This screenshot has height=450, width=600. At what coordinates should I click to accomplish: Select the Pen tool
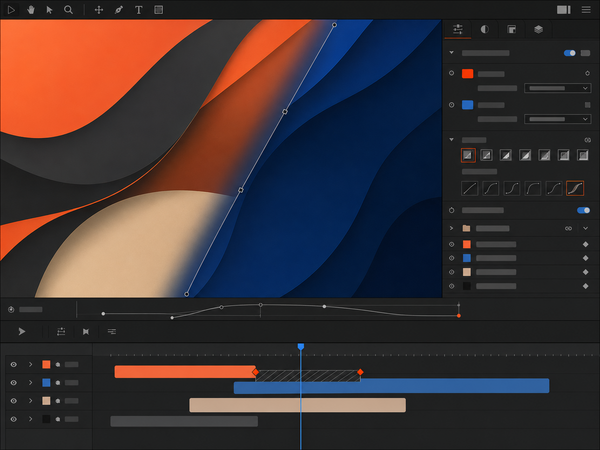(x=119, y=10)
